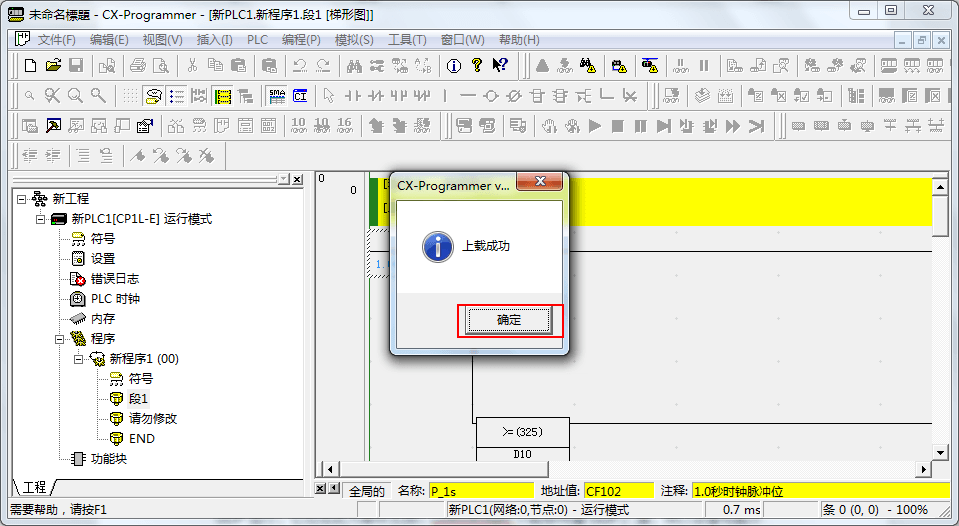This screenshot has width=959, height=526.
Task: Click the redo arrow icon
Action: point(323,65)
